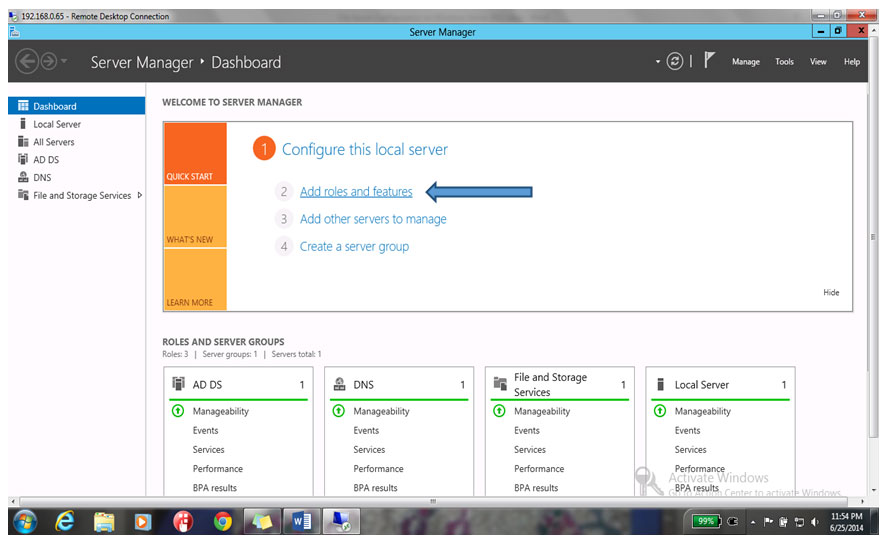Viewport: 884px width, 542px height.
Task: Open Services in the DNS tile
Action: [x=369, y=450]
